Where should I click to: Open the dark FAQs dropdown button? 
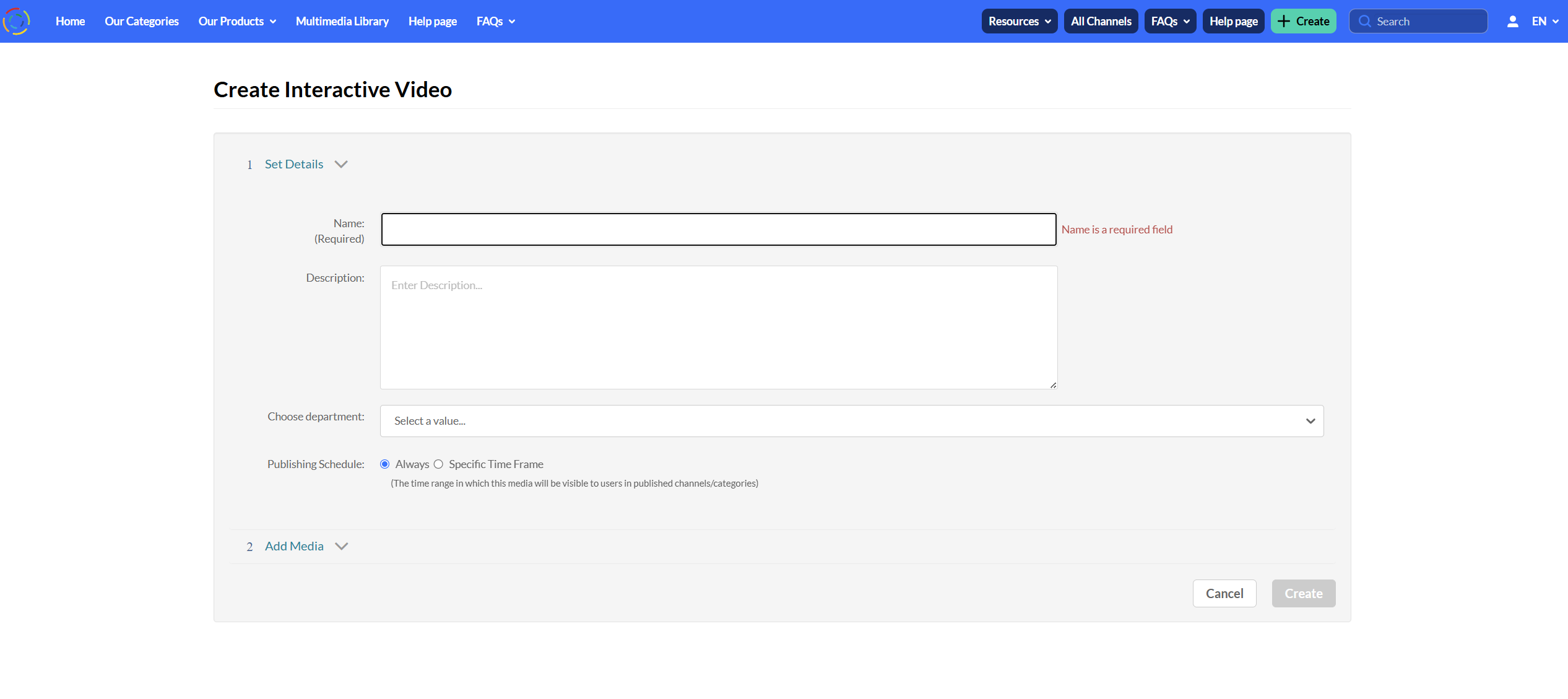(1169, 22)
